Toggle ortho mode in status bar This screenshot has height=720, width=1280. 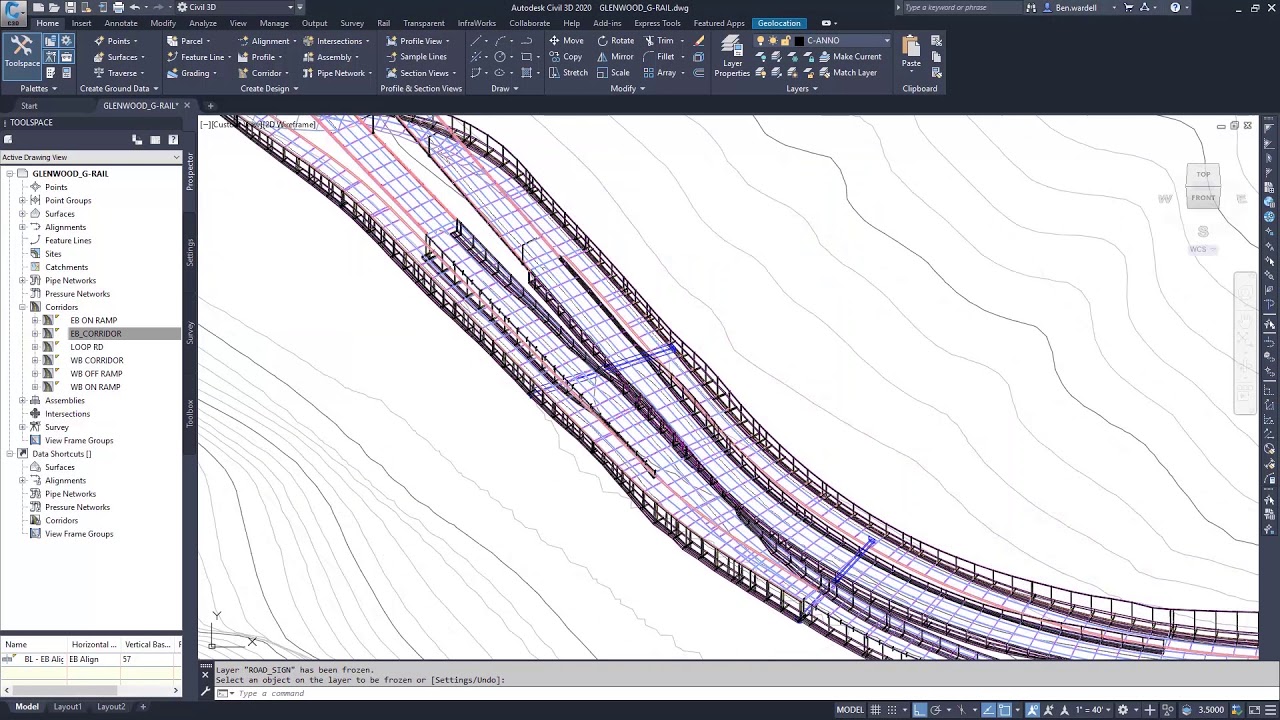pos(920,710)
